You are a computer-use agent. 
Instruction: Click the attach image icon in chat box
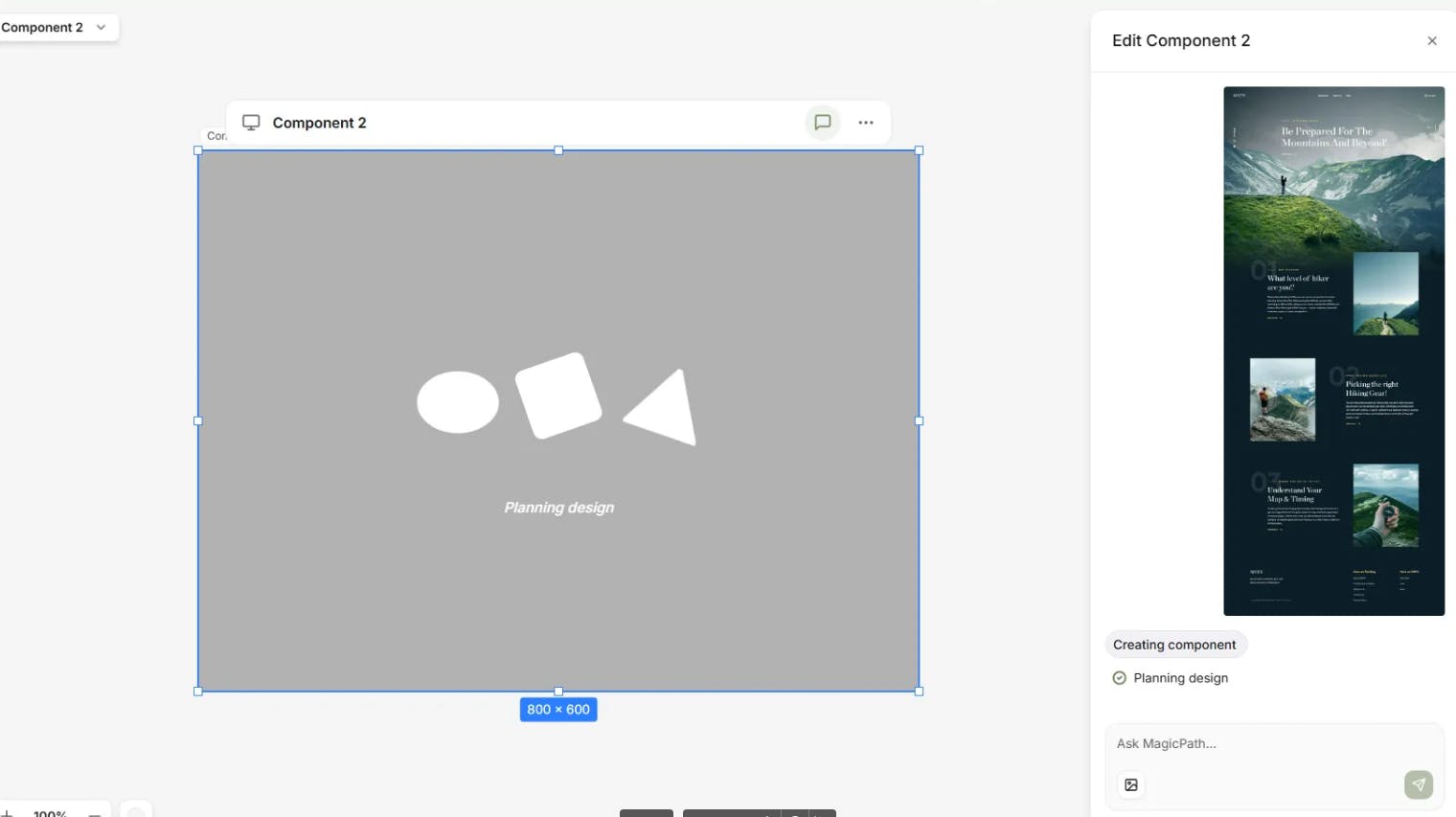(x=1131, y=784)
